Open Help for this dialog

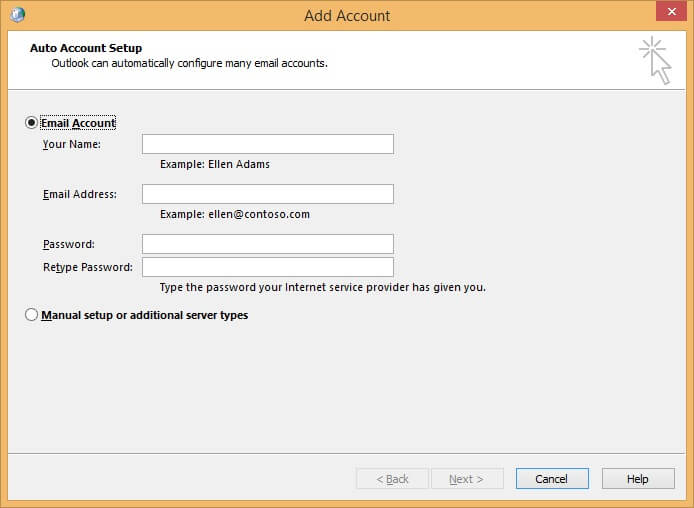coord(638,479)
